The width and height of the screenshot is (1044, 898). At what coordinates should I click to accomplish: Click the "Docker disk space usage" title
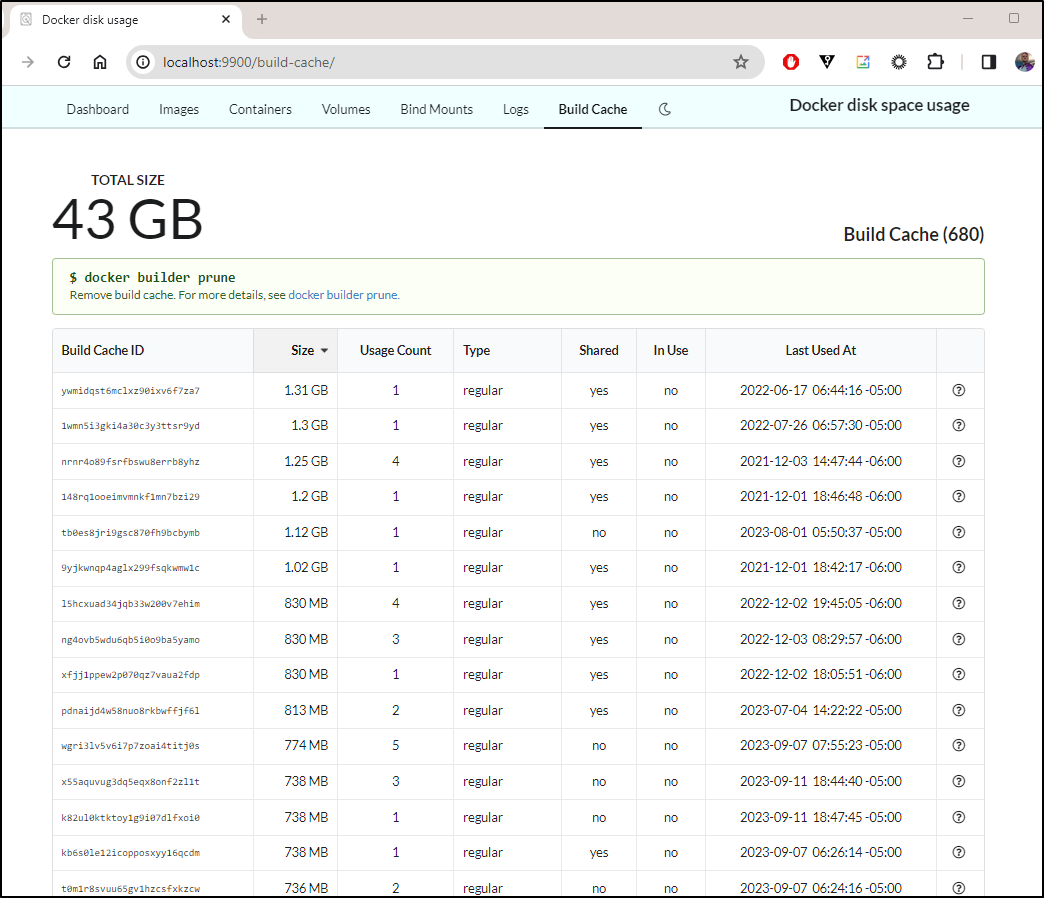[x=880, y=105]
